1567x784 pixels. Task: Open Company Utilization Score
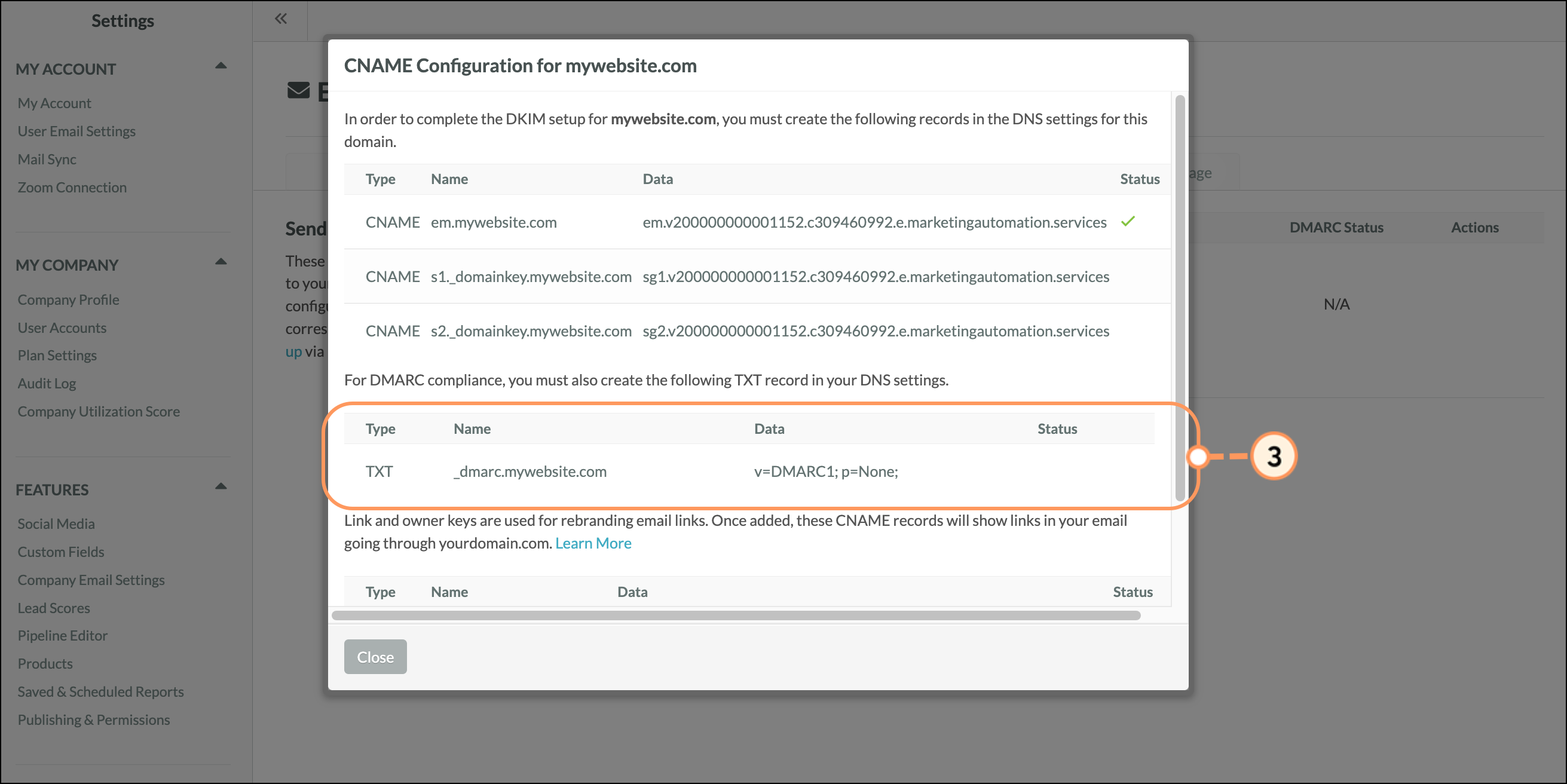[99, 412]
